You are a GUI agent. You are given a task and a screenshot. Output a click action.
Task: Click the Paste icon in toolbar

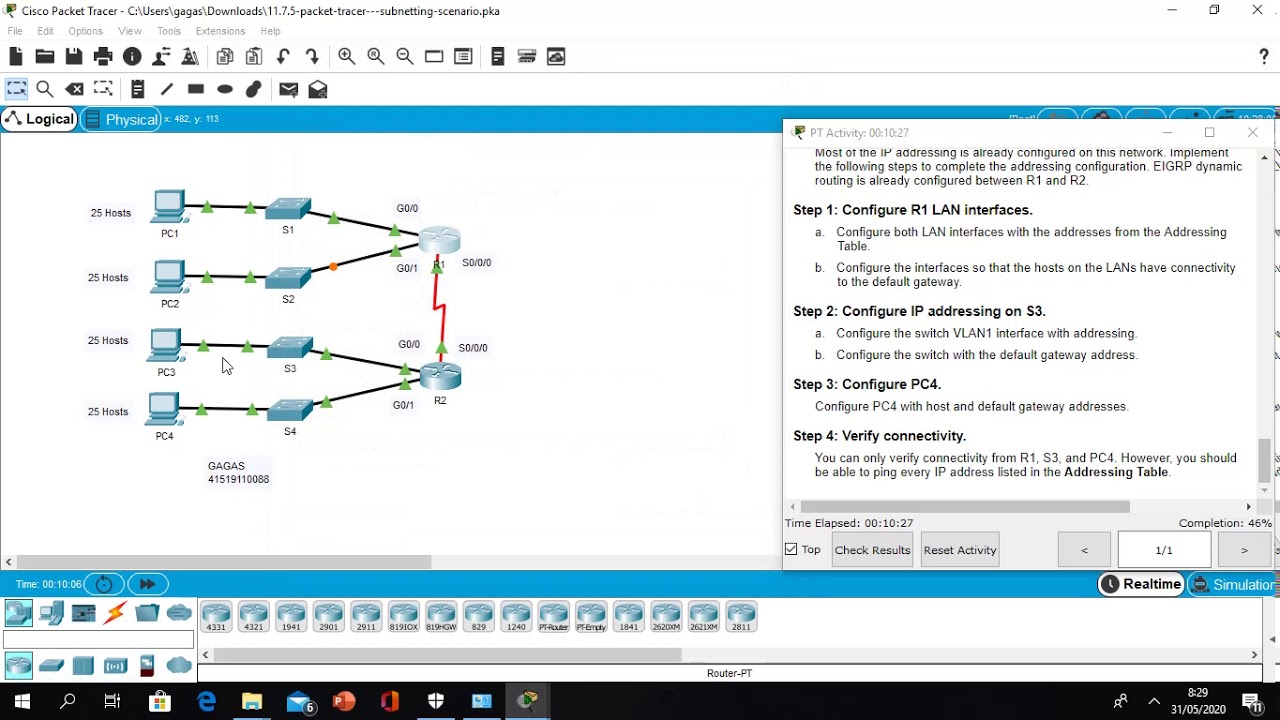pyautogui.click(x=254, y=57)
